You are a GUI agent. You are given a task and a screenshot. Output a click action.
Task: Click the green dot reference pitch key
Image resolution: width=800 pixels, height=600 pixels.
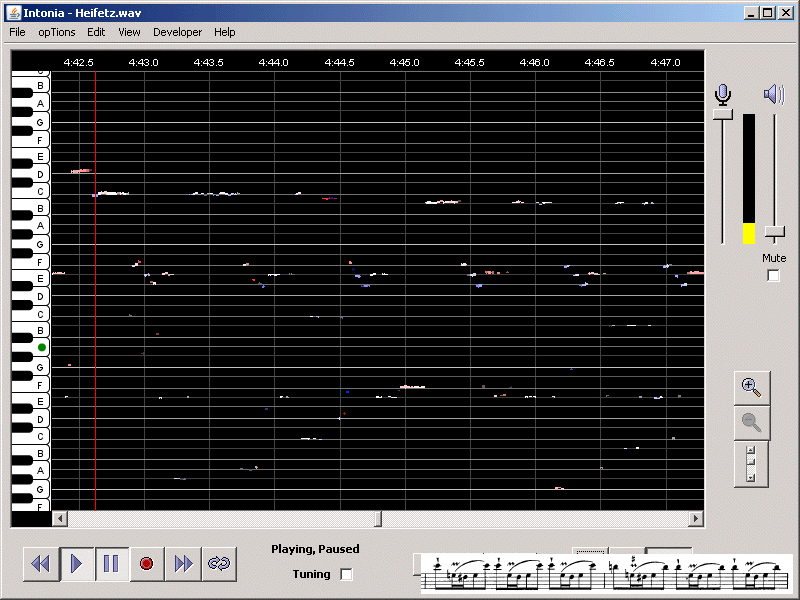[x=42, y=347]
